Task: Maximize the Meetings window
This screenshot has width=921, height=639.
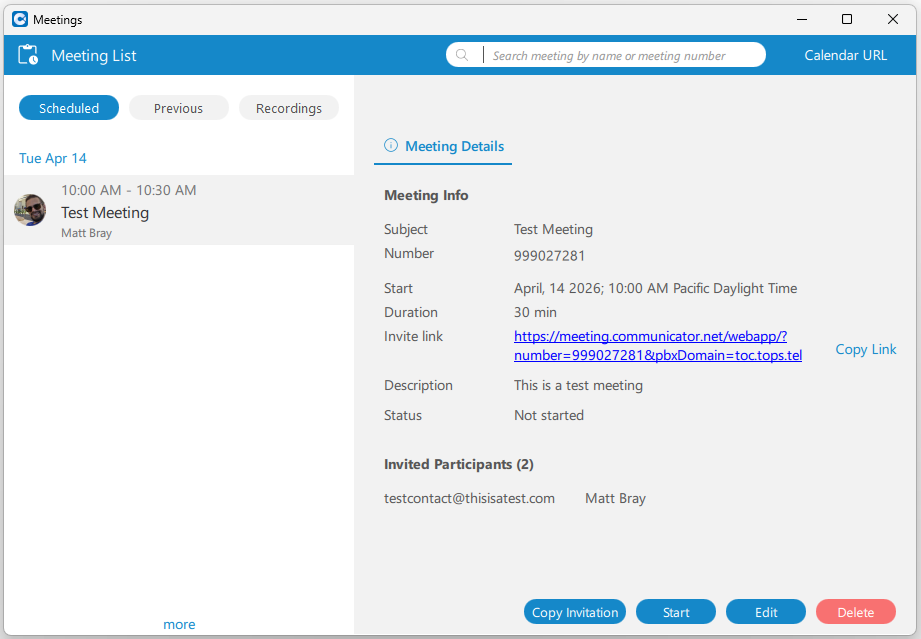Action: click(847, 19)
